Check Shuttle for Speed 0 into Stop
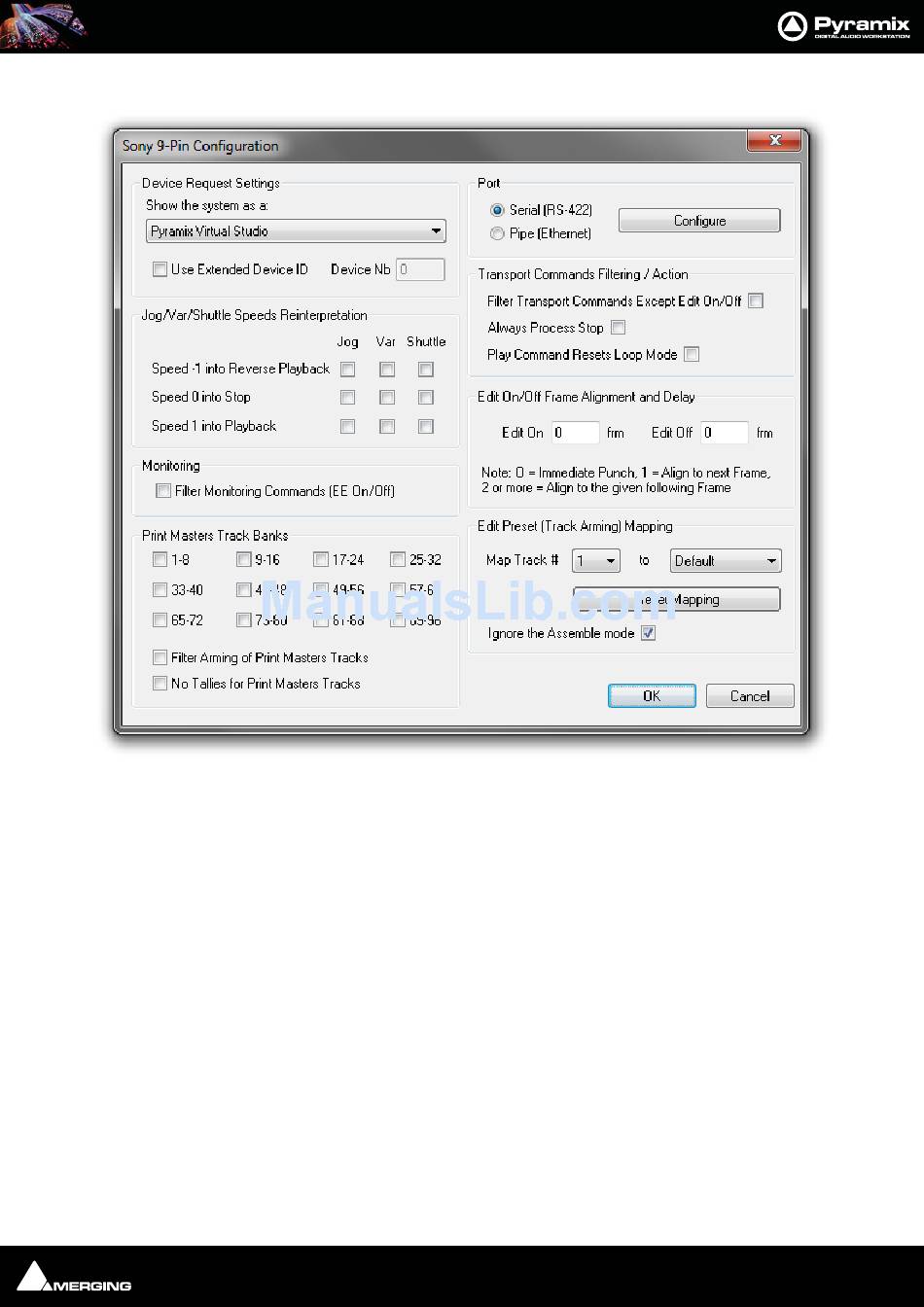Image resolution: width=924 pixels, height=1307 pixels. click(425, 397)
